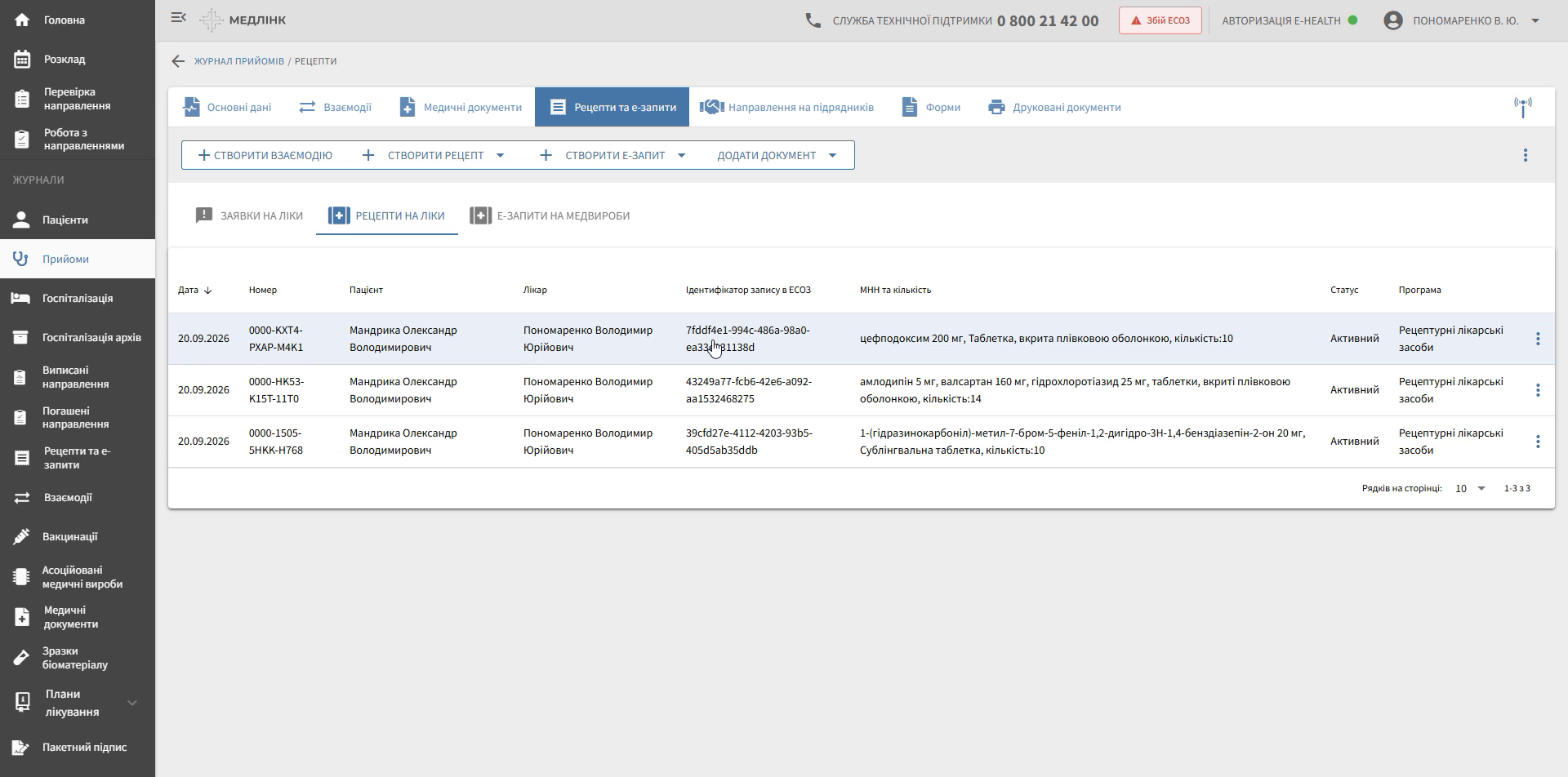
Task: Open the broadcast antenna icon at tab bar end
Action: (x=1522, y=107)
